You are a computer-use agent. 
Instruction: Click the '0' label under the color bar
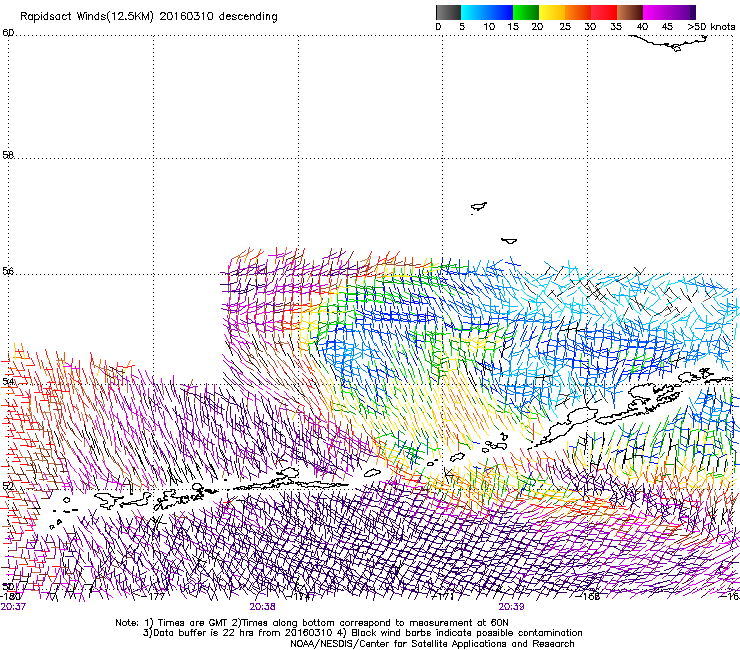click(438, 27)
